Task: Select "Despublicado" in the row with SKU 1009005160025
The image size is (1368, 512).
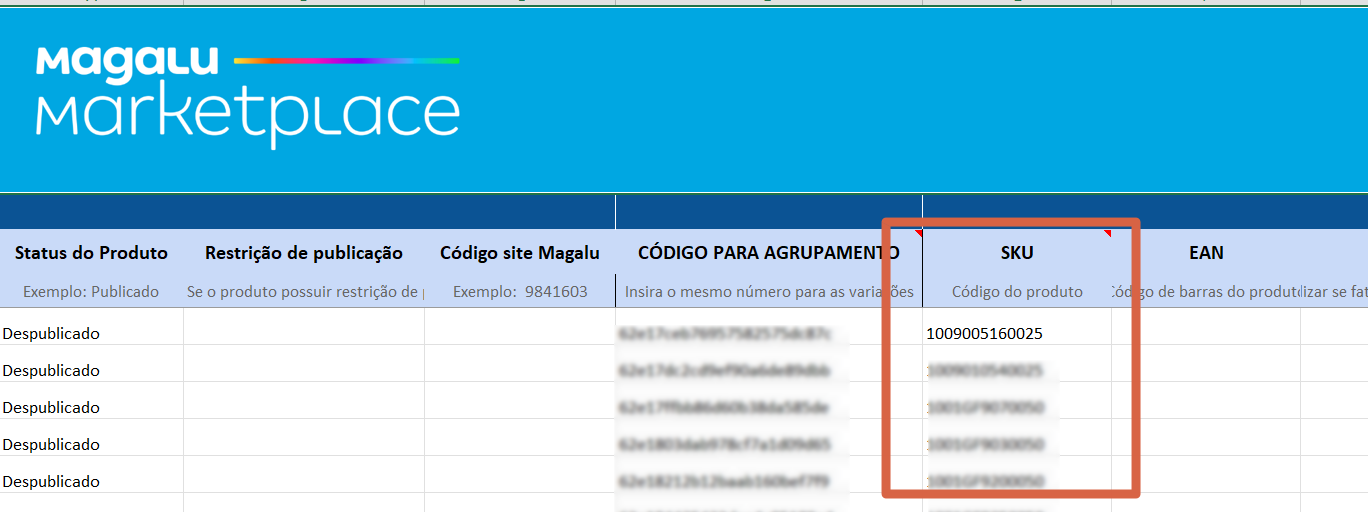Action: 91,327
